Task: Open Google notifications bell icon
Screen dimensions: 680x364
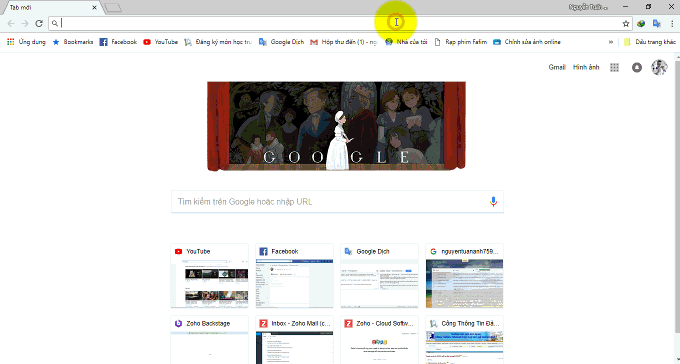Action: [x=637, y=67]
